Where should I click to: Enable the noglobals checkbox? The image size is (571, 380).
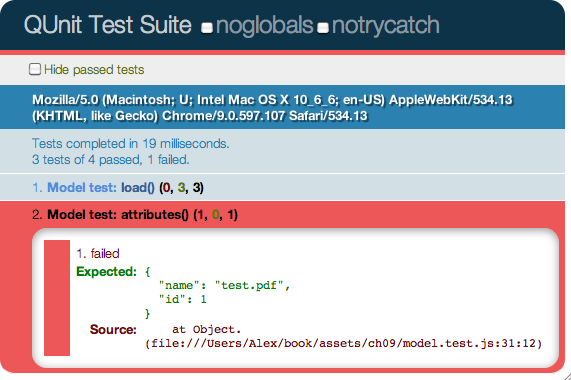click(x=207, y=28)
